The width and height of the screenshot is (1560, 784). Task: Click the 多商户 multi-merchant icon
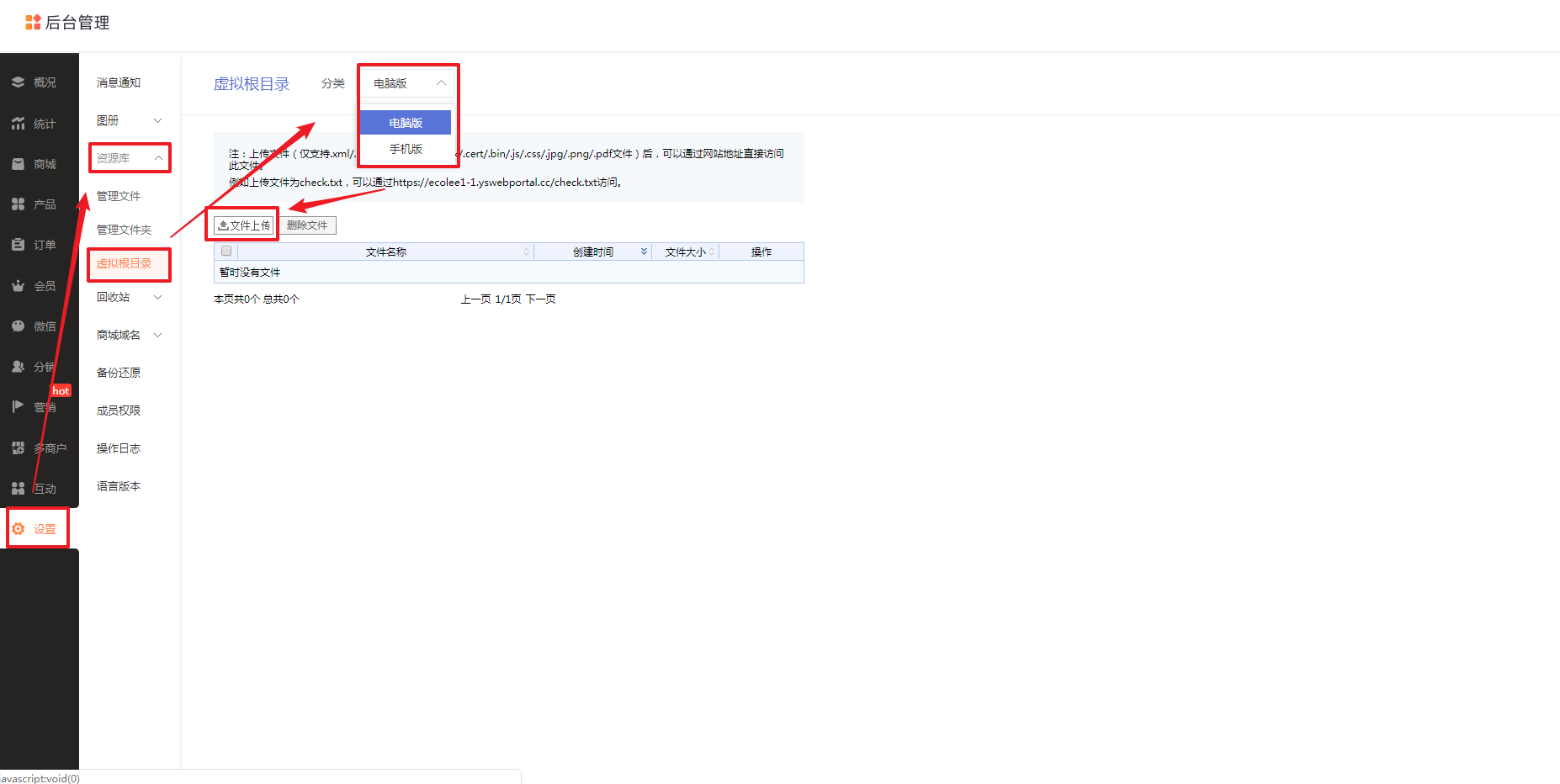(x=18, y=448)
